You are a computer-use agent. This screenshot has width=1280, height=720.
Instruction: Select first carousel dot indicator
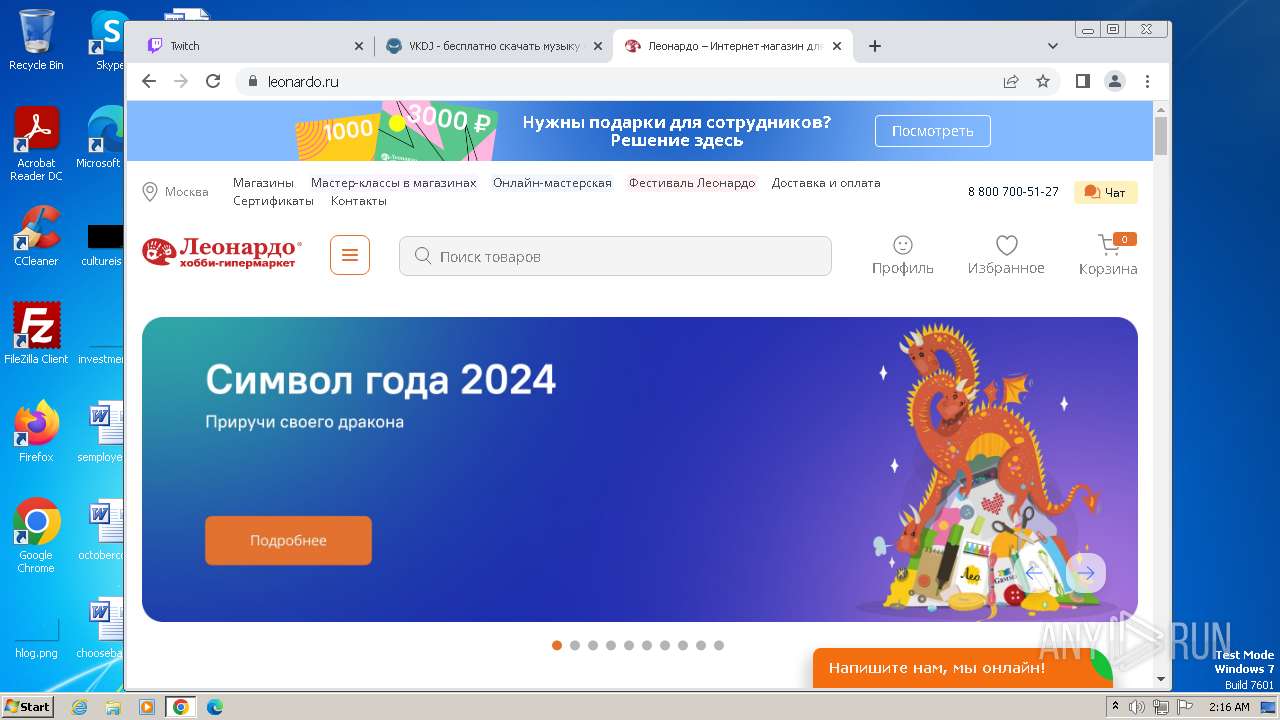pos(557,645)
